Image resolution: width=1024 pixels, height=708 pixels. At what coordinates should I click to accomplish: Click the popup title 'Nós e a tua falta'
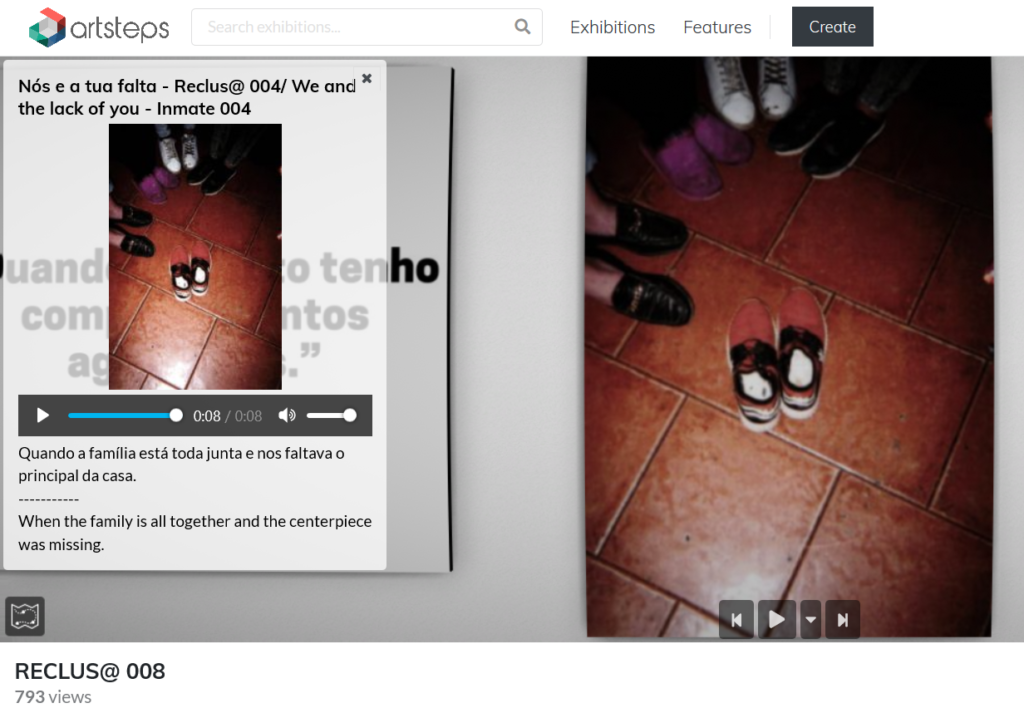tap(88, 86)
